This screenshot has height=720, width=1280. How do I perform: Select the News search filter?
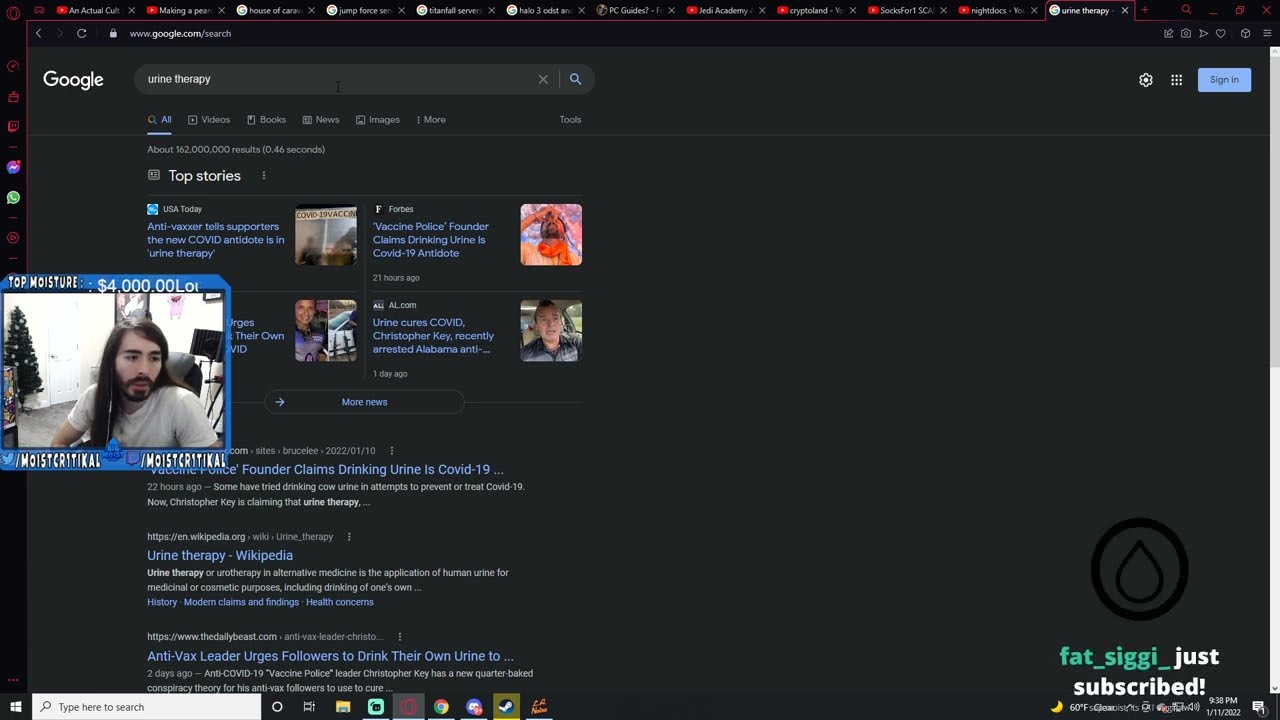tap(321, 120)
